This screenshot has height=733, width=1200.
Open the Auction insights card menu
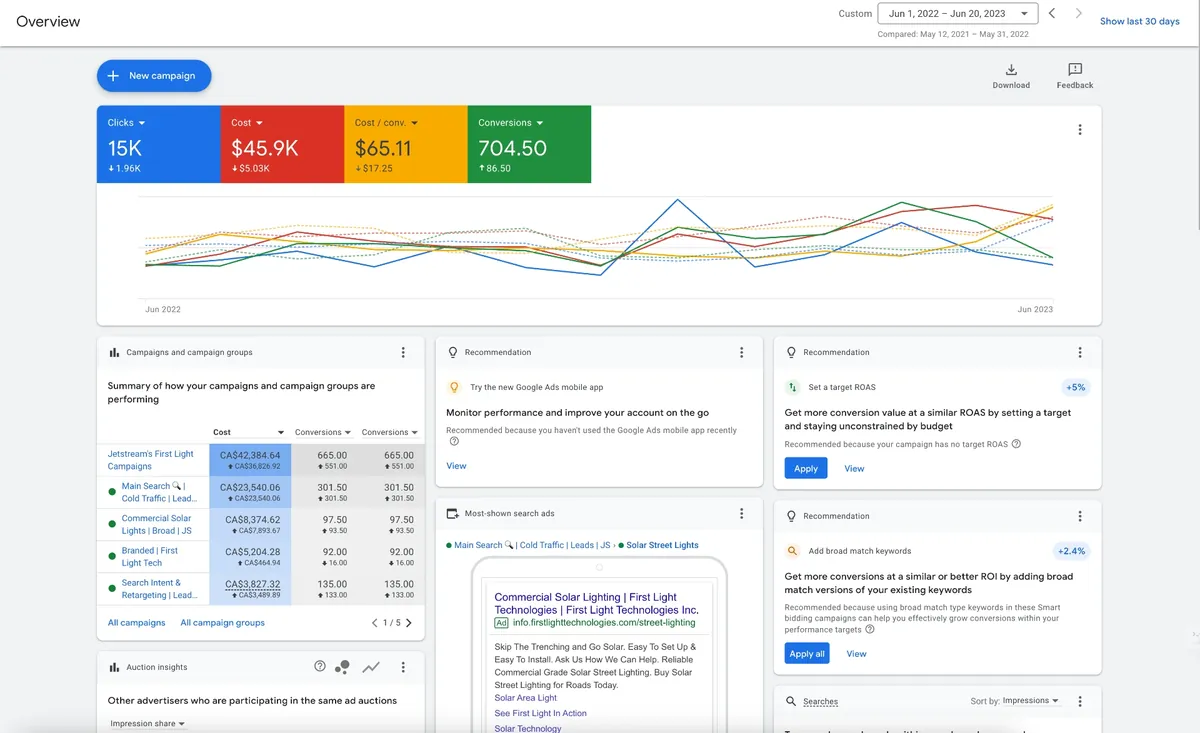pos(403,667)
